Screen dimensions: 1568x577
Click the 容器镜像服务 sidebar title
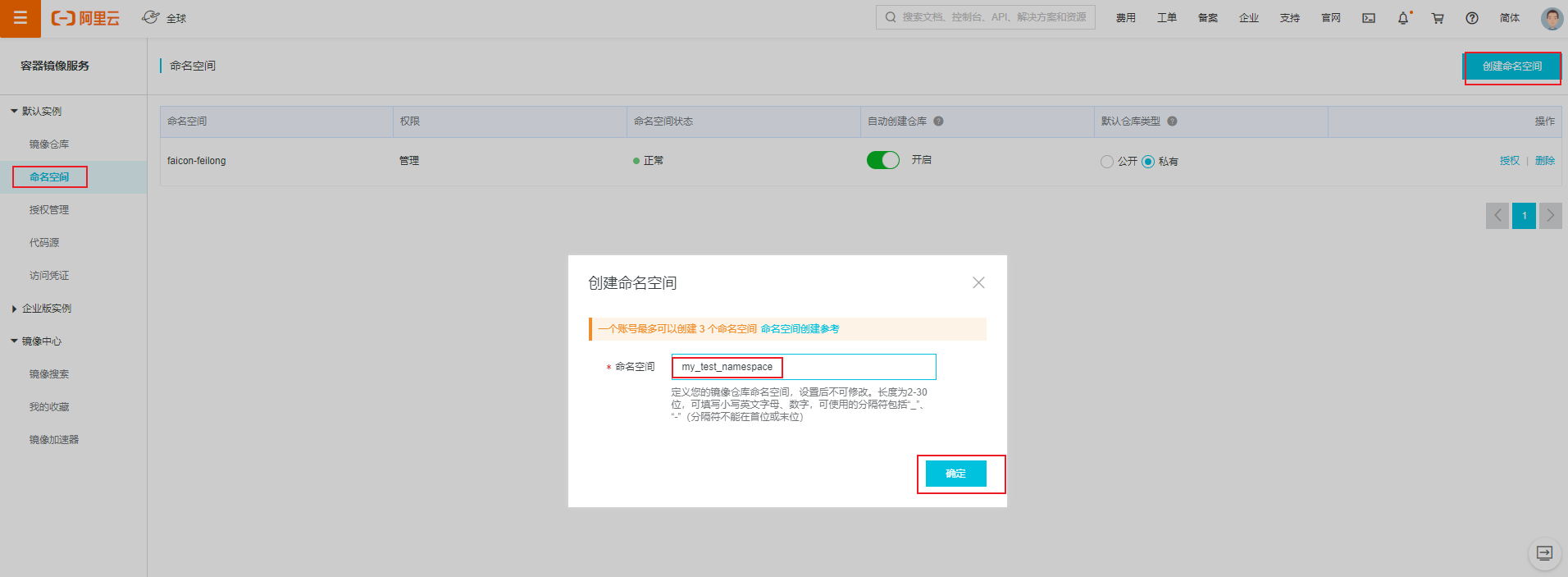[x=55, y=66]
